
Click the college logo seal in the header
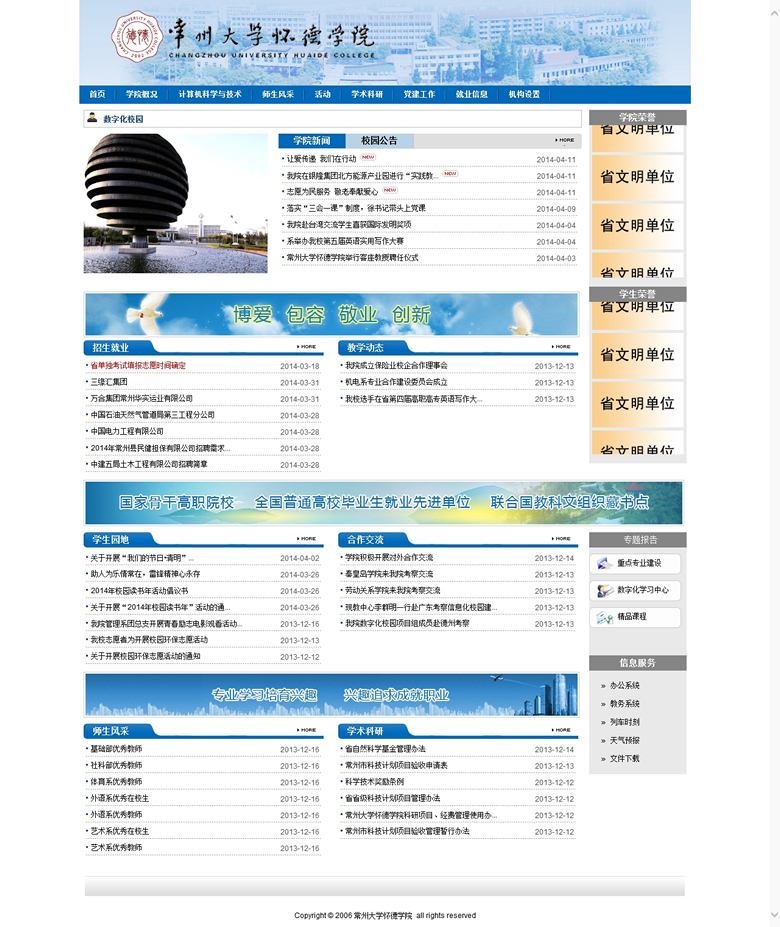click(x=135, y=40)
